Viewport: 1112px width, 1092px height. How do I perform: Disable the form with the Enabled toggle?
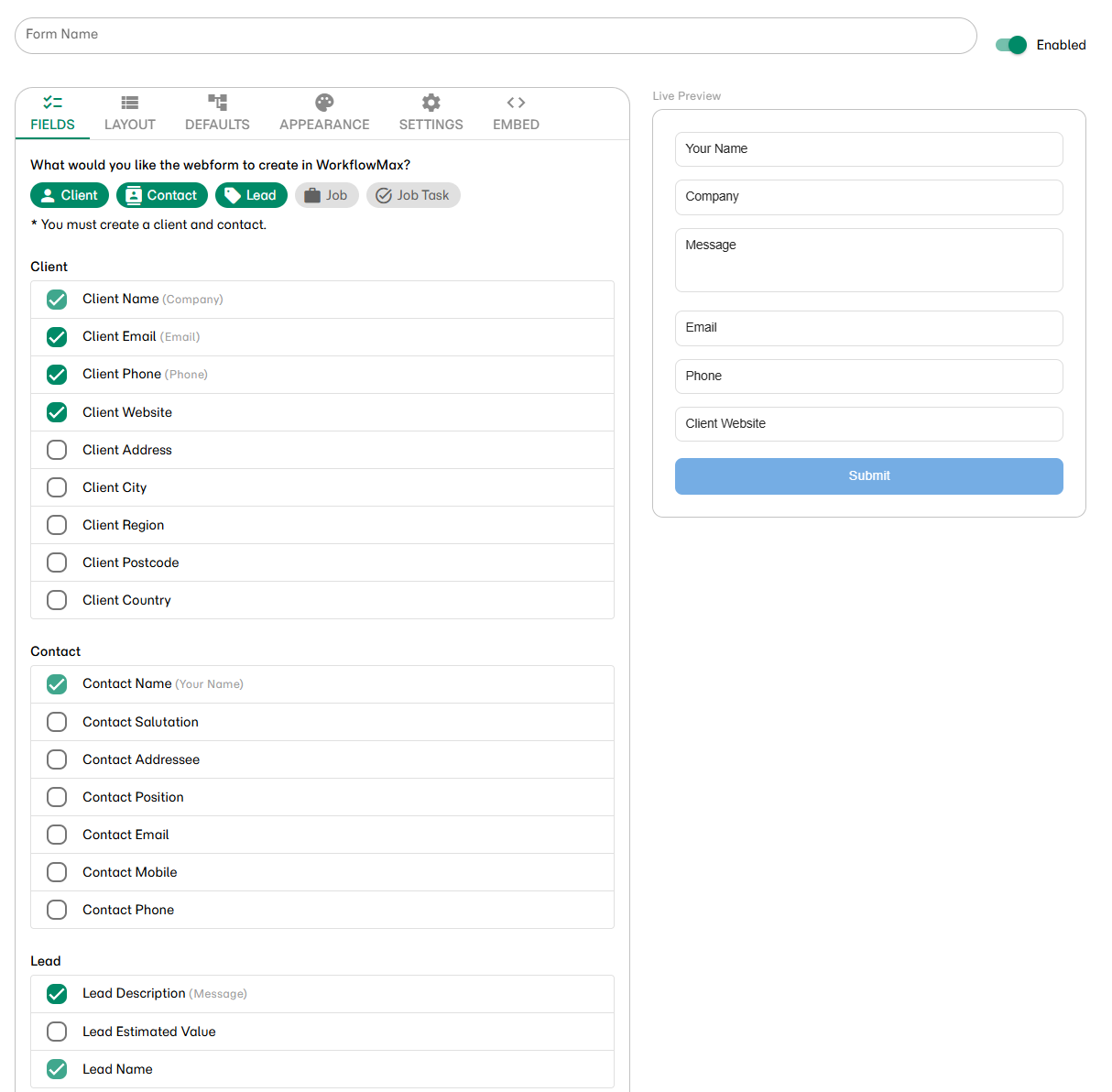[x=1009, y=44]
